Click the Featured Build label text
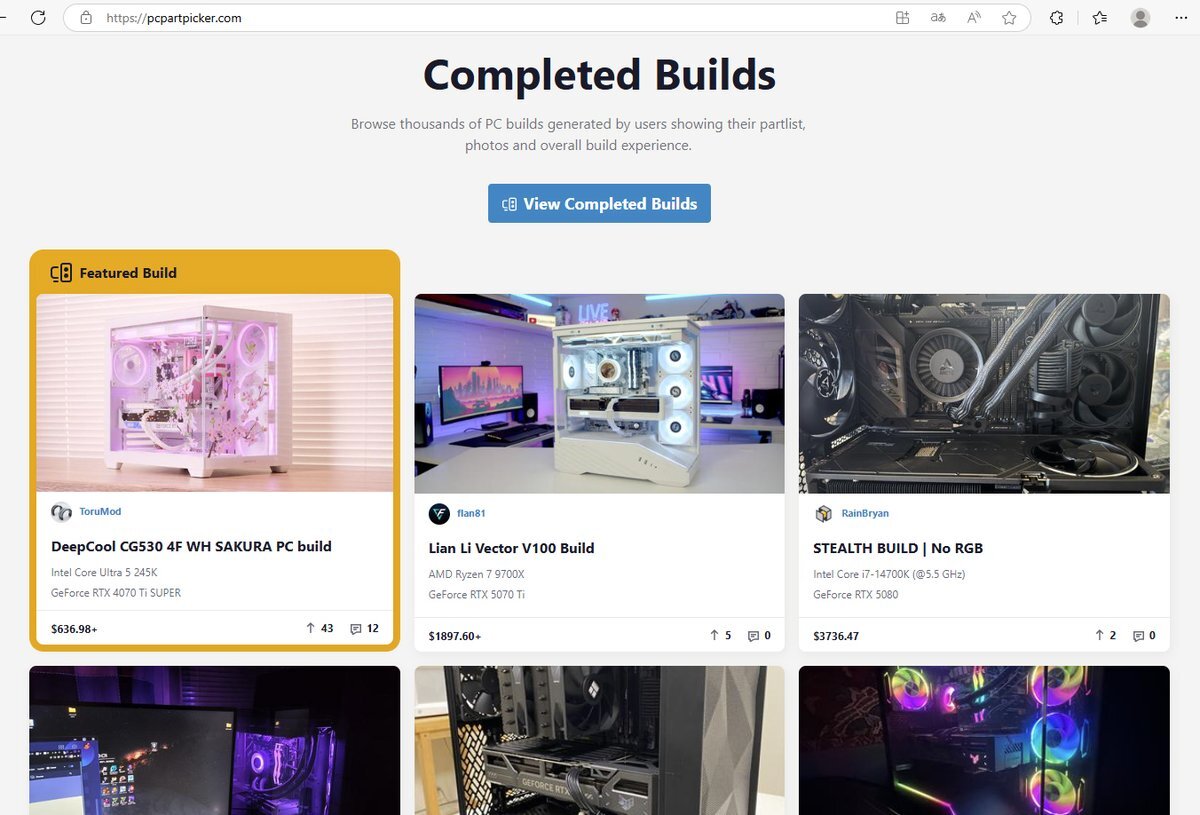 (x=128, y=273)
